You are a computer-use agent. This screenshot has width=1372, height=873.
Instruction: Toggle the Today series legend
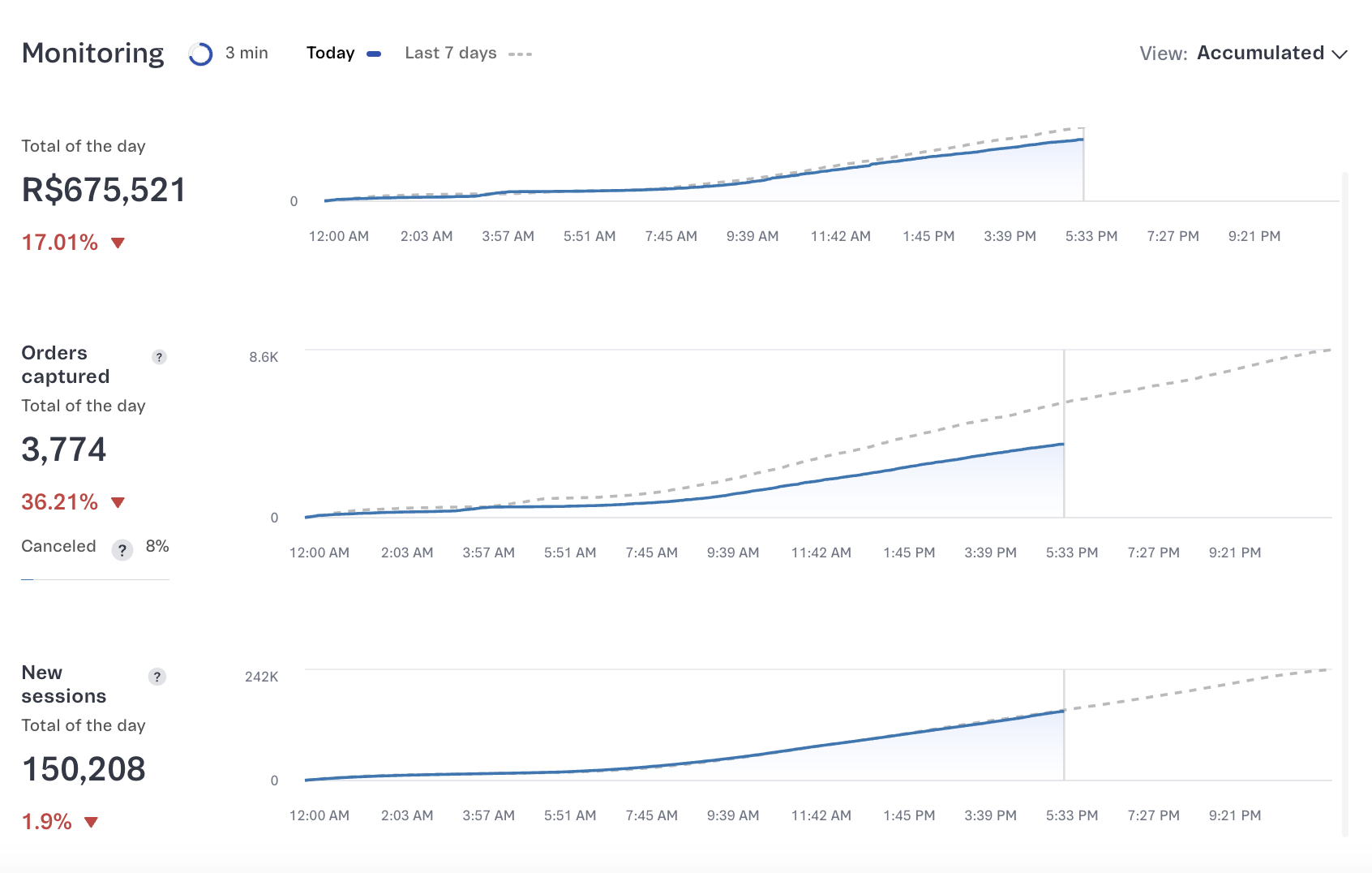point(331,54)
